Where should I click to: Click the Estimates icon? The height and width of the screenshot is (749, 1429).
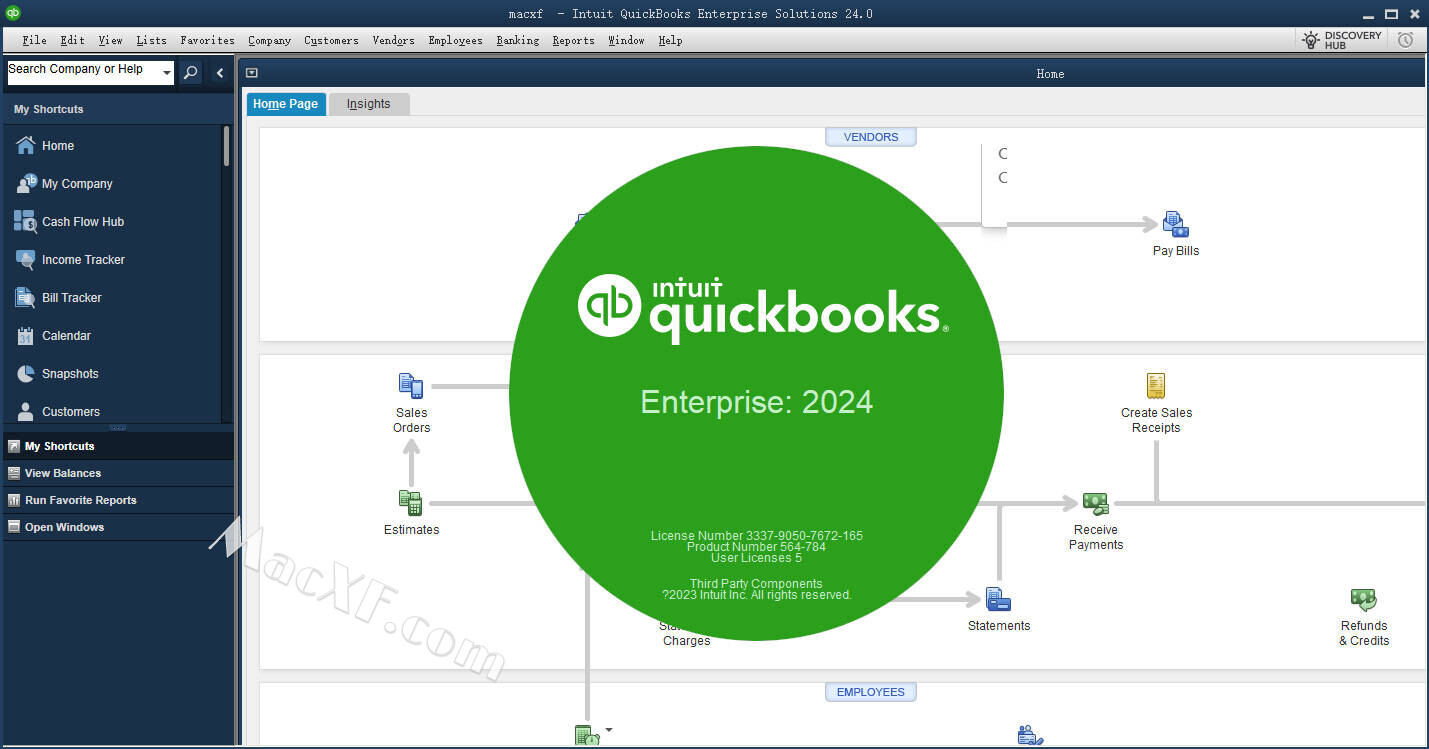[x=411, y=503]
